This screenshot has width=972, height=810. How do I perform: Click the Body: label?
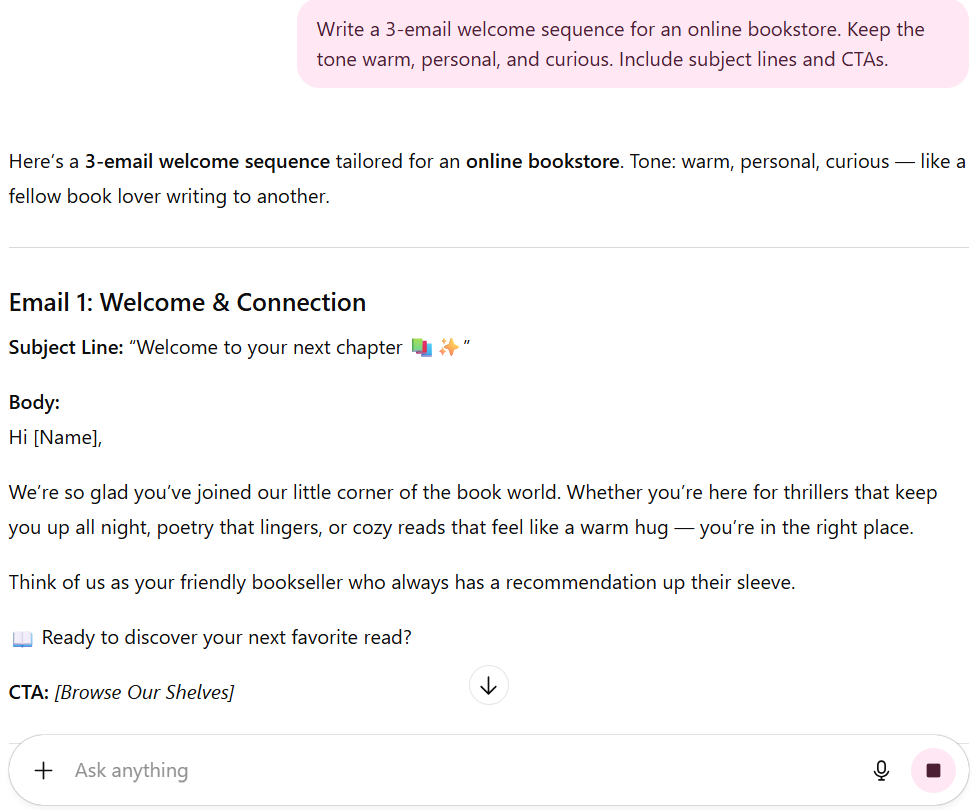click(34, 403)
